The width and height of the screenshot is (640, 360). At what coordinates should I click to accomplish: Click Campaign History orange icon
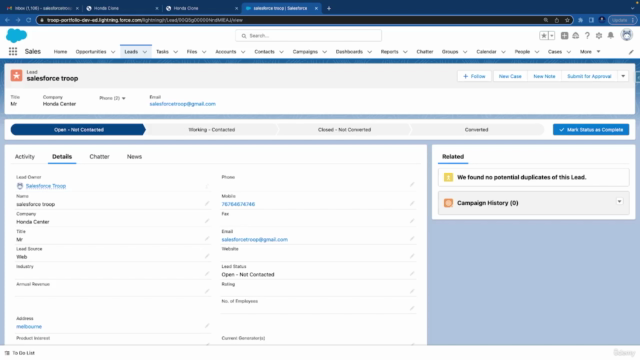tap(448, 203)
